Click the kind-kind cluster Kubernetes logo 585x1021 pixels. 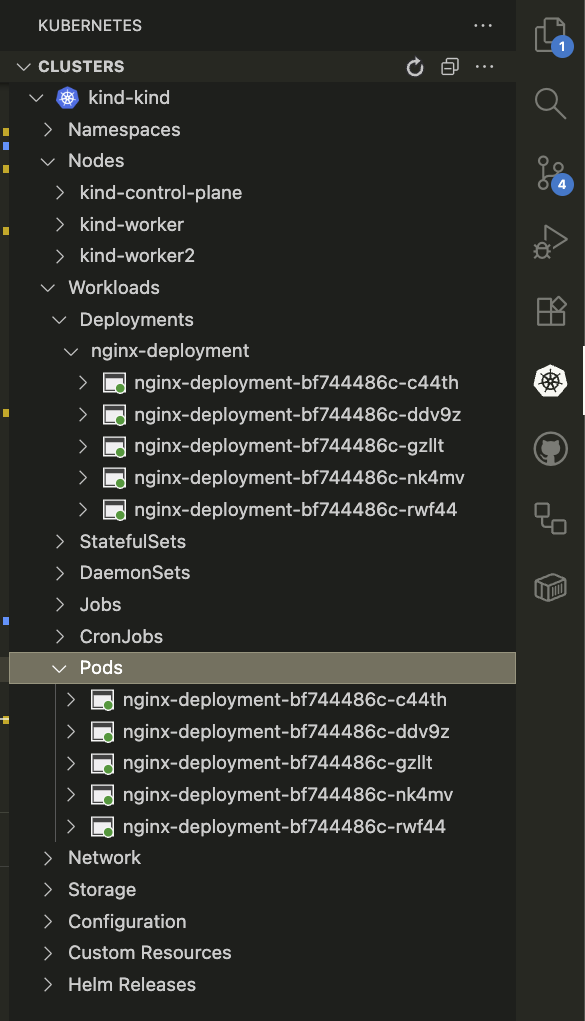68,98
